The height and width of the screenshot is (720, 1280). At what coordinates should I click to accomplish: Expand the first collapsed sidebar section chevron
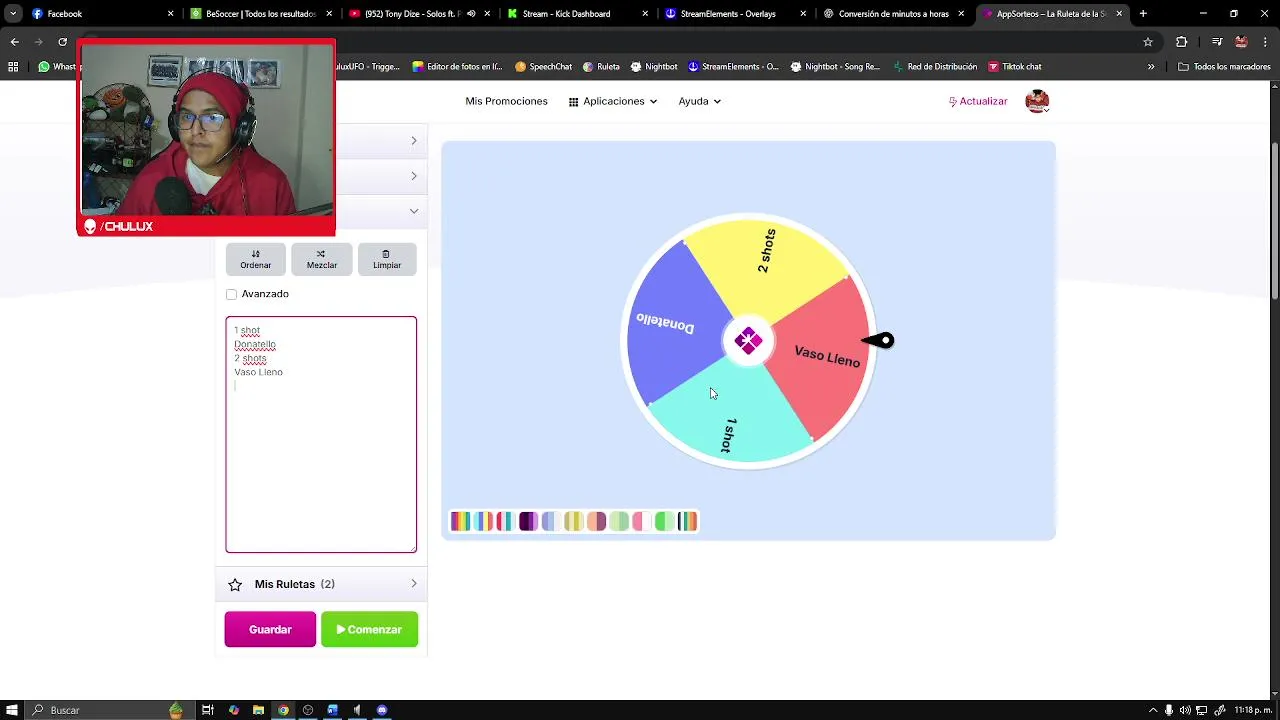point(414,141)
